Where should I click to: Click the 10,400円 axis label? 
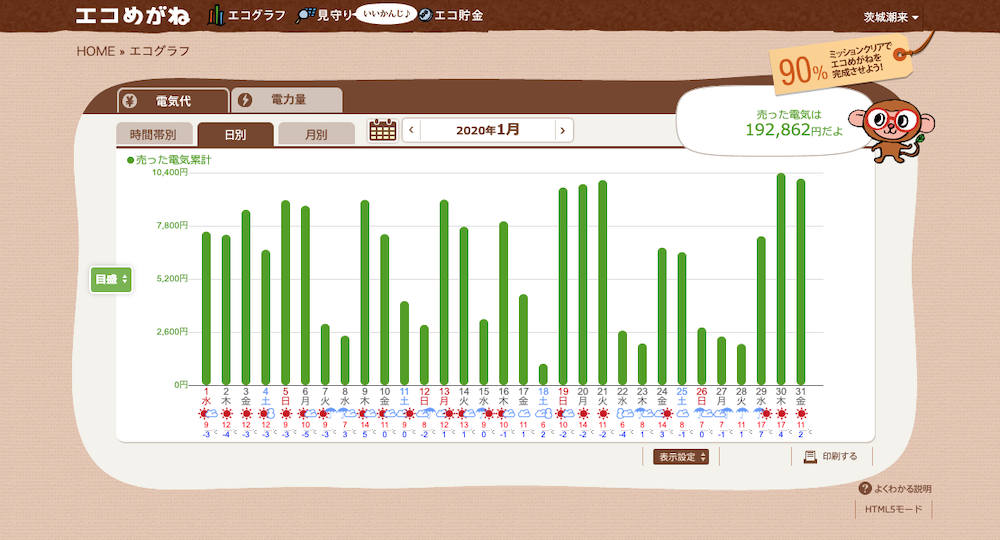170,172
